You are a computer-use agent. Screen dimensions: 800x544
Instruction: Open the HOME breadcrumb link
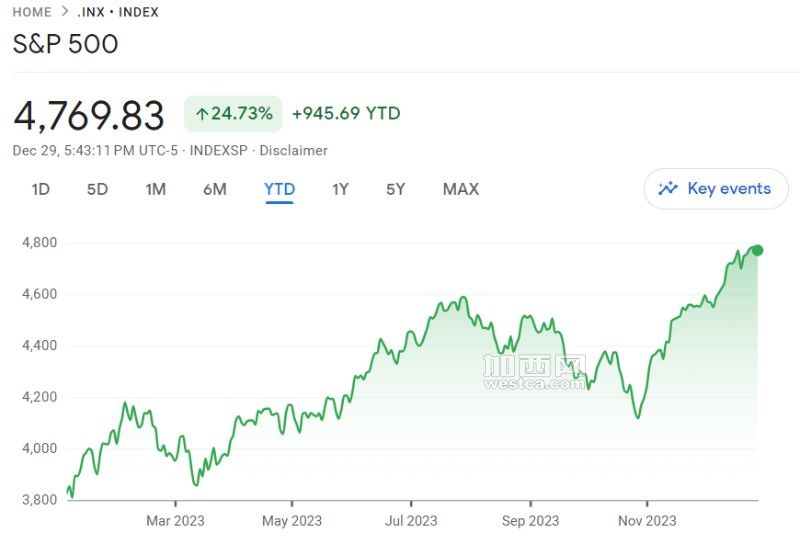click(32, 12)
